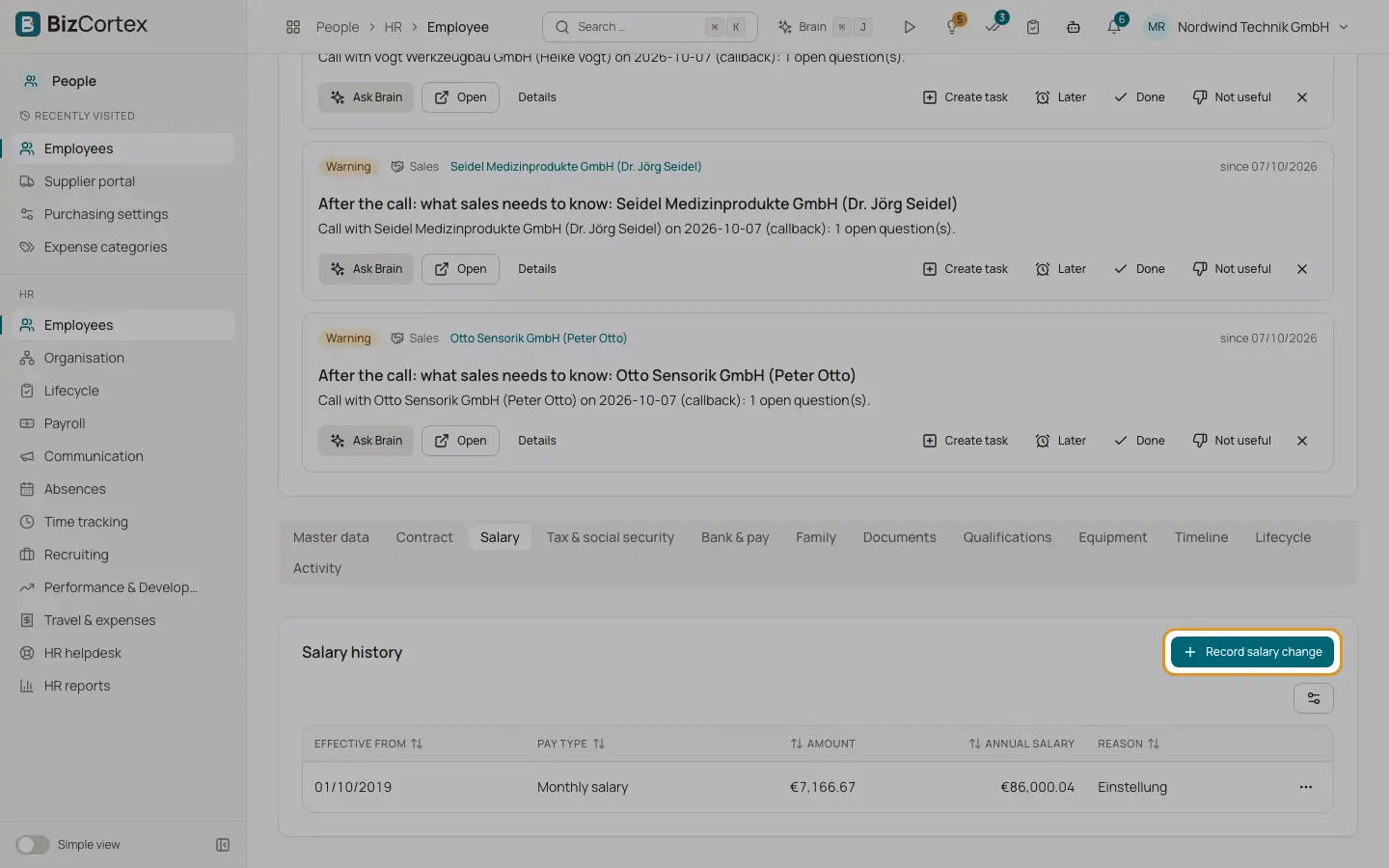Sort salary history by Annual Salary

1021,744
